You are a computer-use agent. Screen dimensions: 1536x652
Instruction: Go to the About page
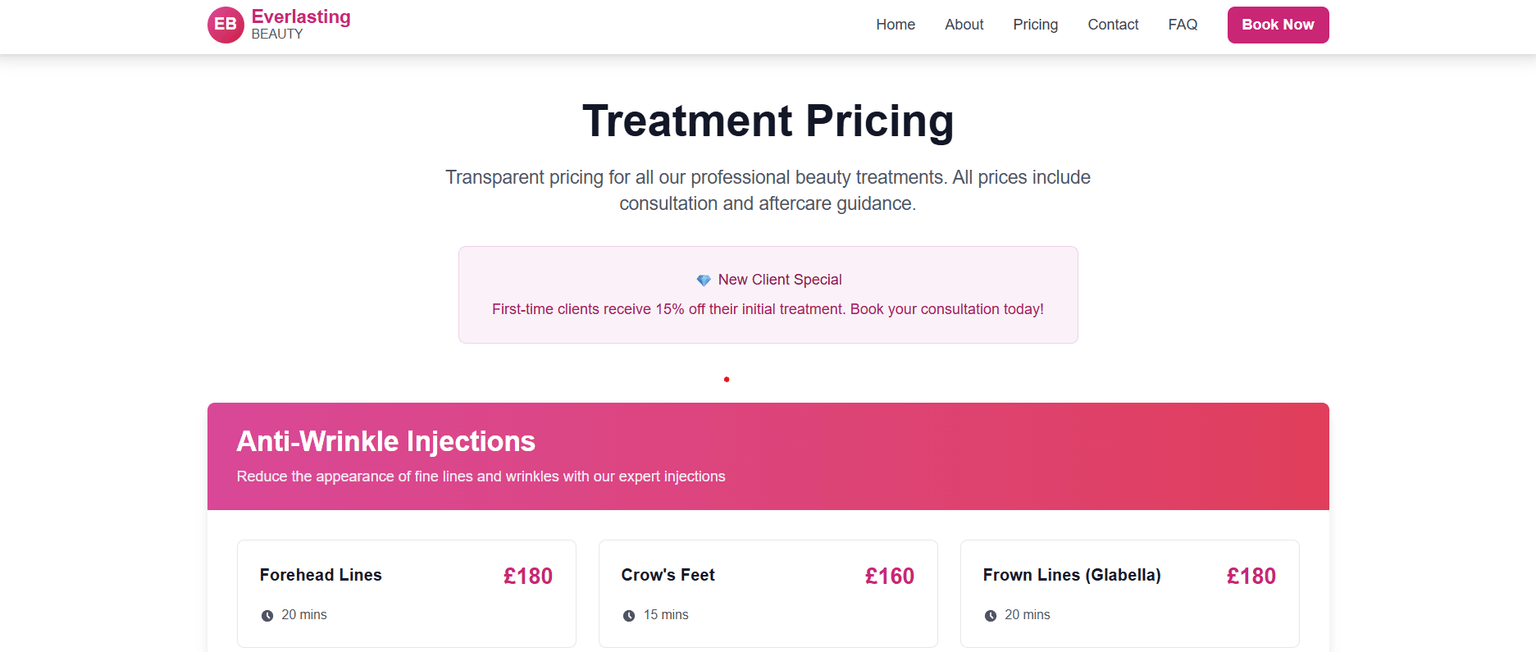964,25
